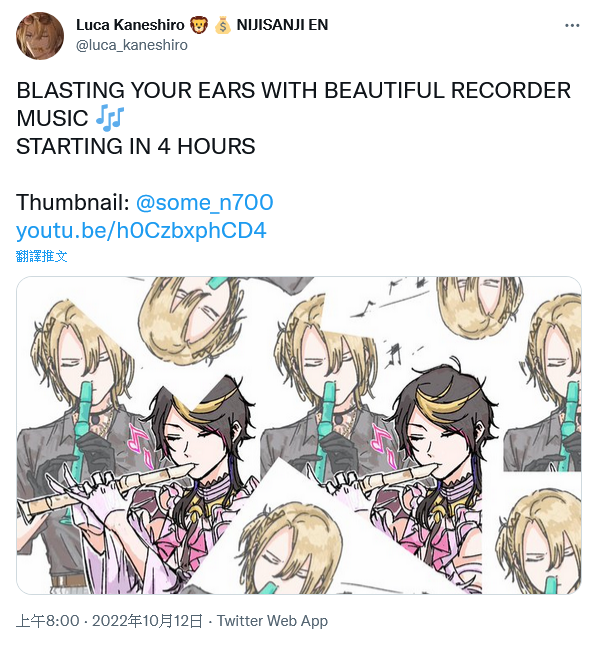Click the white recorder in the artwork
The image size is (598, 645).
coord(106,488)
